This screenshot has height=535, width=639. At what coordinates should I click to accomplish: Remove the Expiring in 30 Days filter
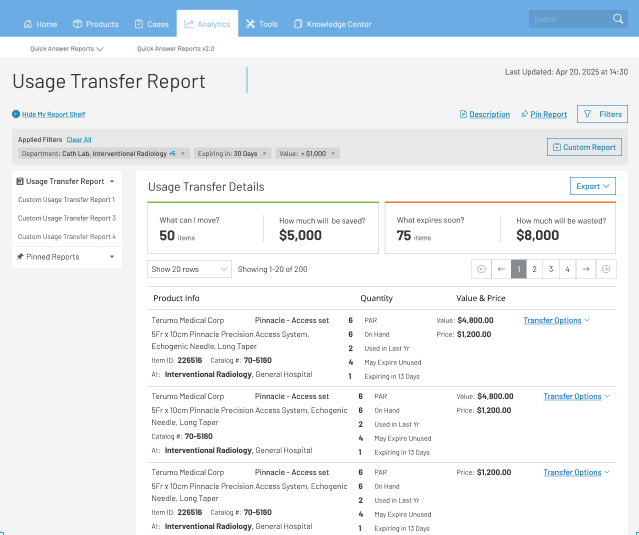point(266,154)
